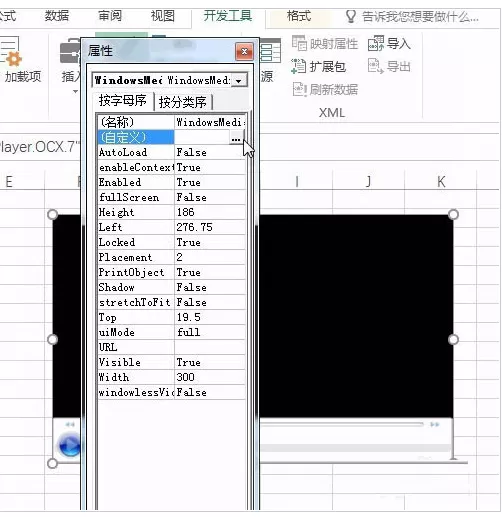Switch to the 数据 ribbon tab

coord(57,16)
